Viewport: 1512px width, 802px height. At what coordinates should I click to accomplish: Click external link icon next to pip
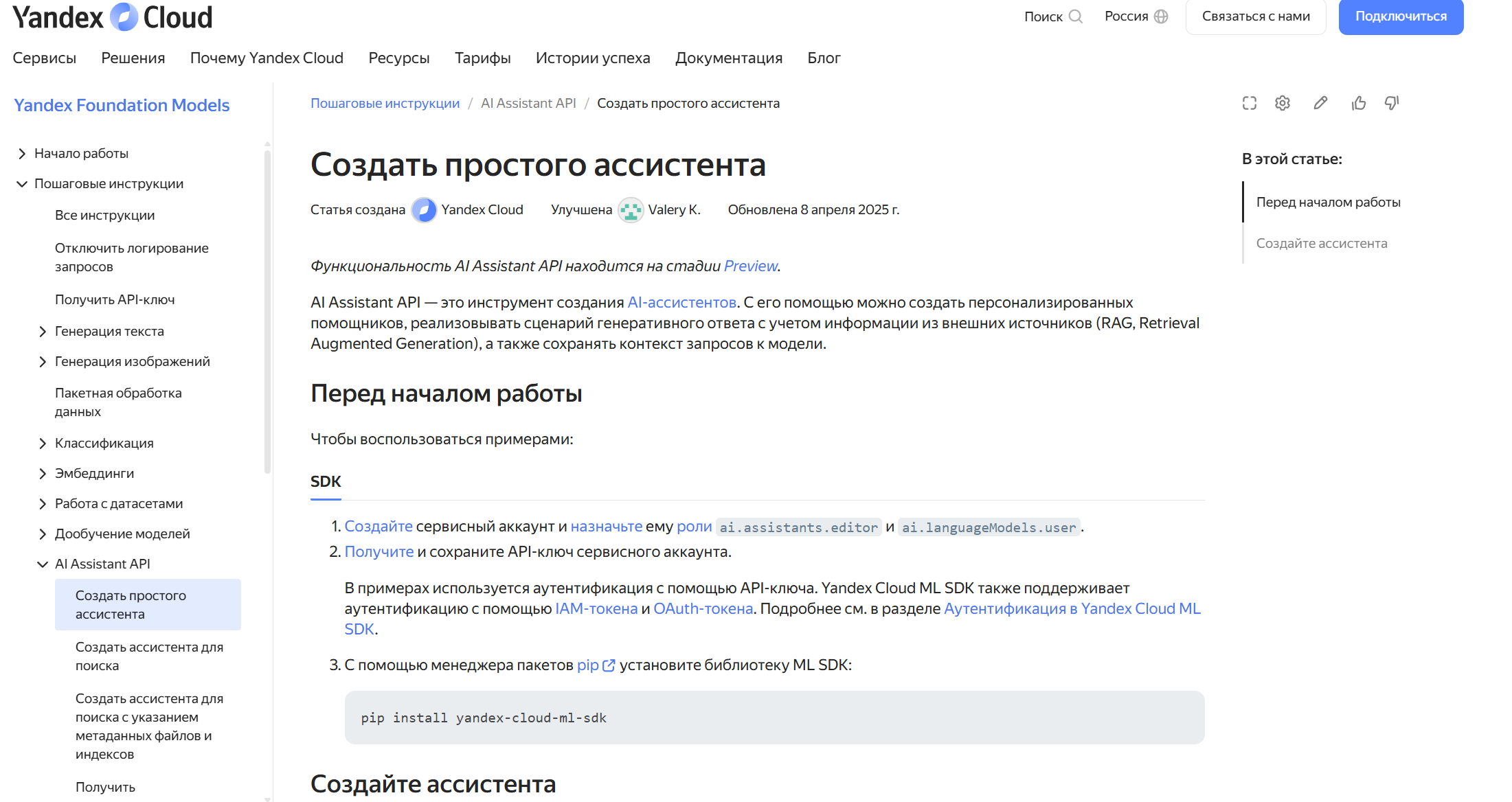coord(609,665)
